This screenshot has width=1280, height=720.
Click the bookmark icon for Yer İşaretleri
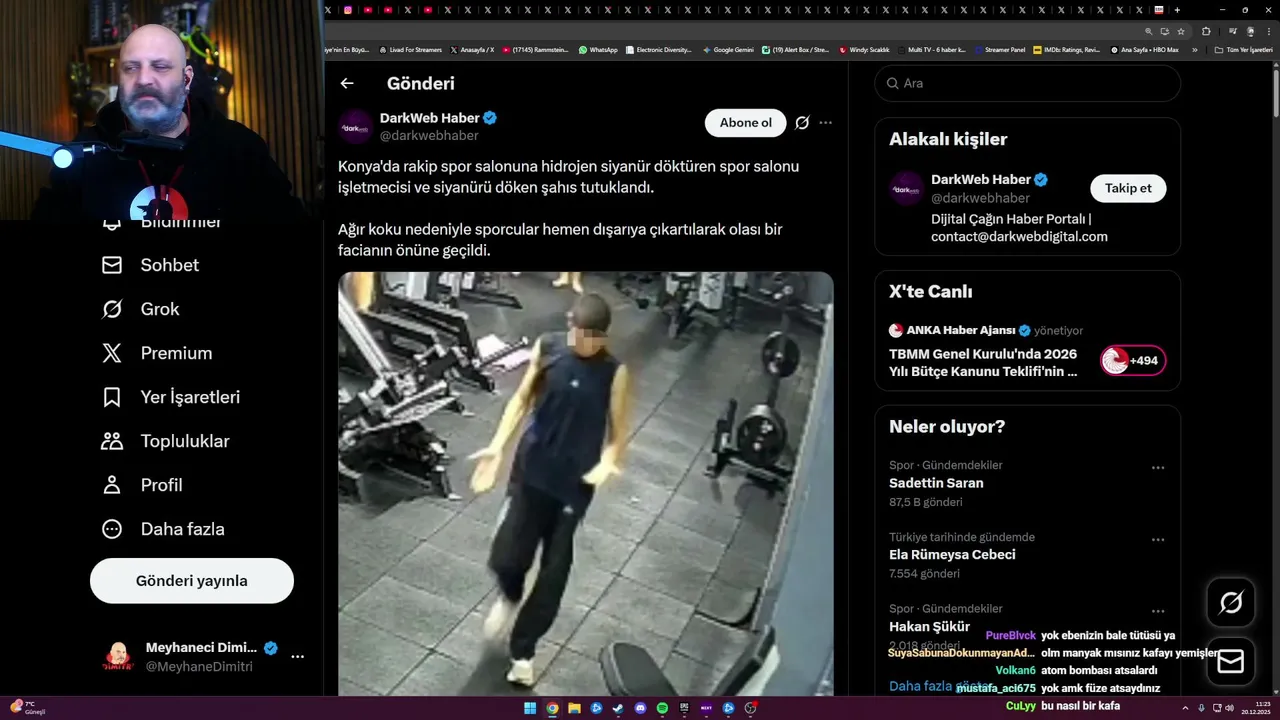click(x=112, y=397)
